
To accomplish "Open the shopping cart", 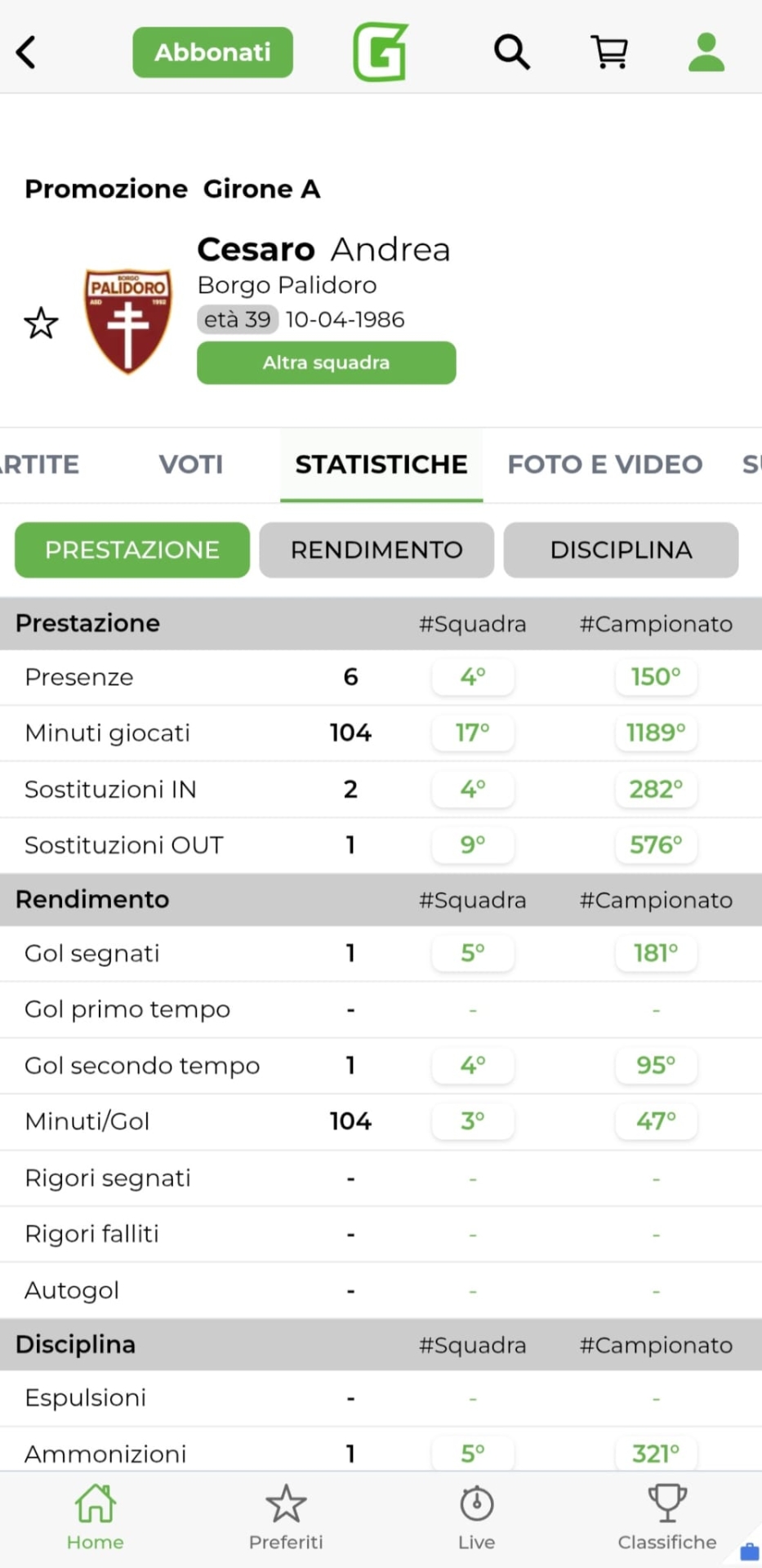I will [609, 52].
